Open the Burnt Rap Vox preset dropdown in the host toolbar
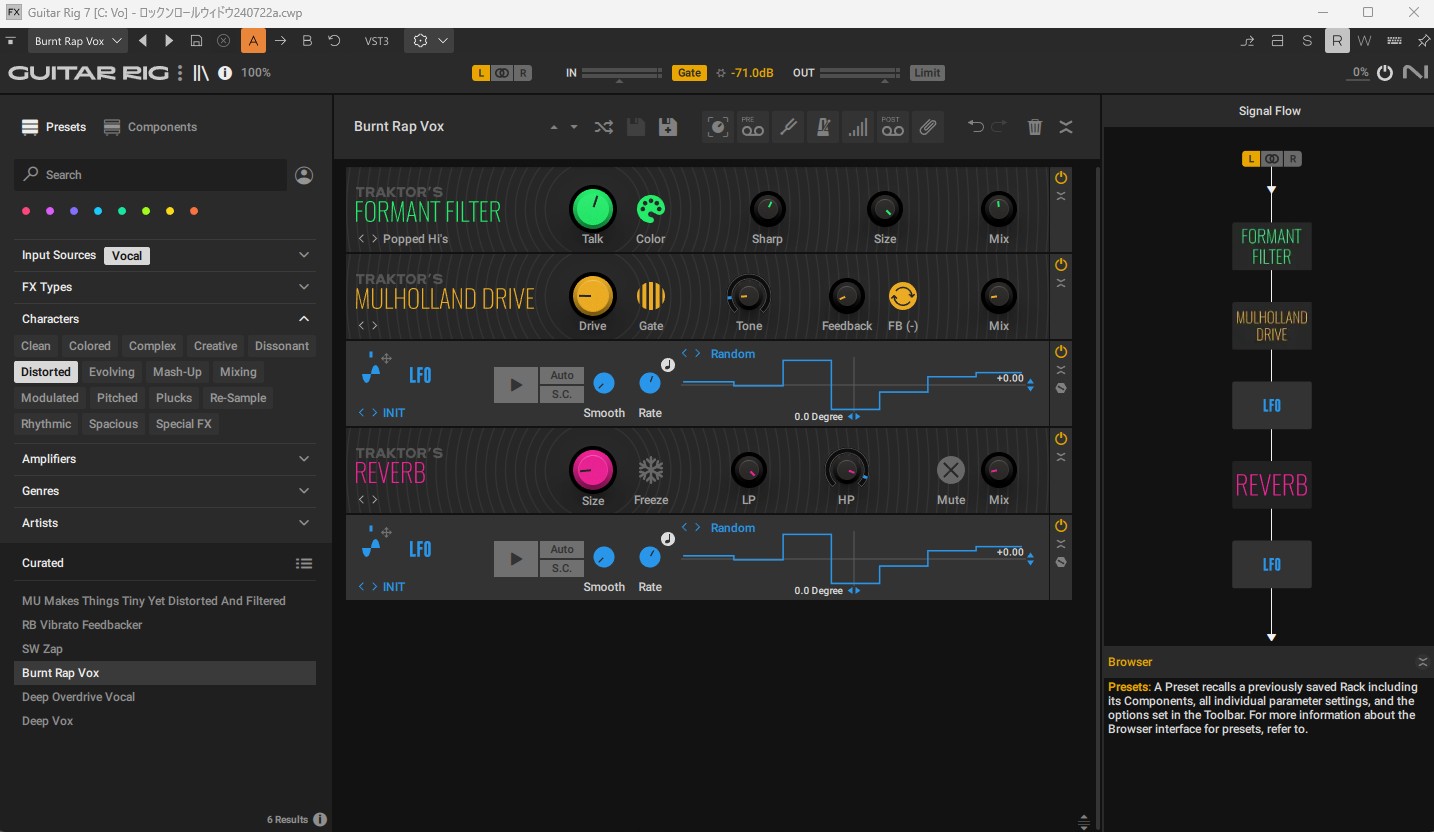Screen dimensions: 1434x832 coord(78,41)
